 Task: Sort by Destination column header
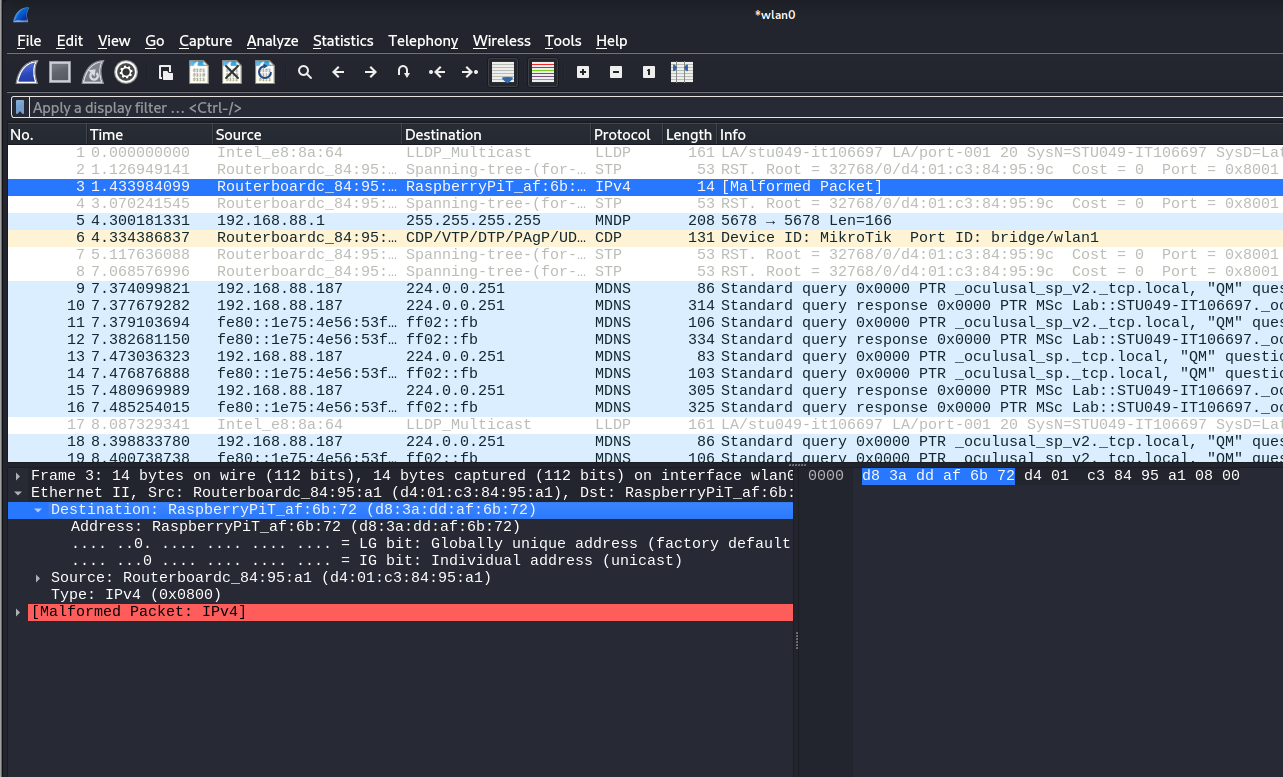click(495, 135)
